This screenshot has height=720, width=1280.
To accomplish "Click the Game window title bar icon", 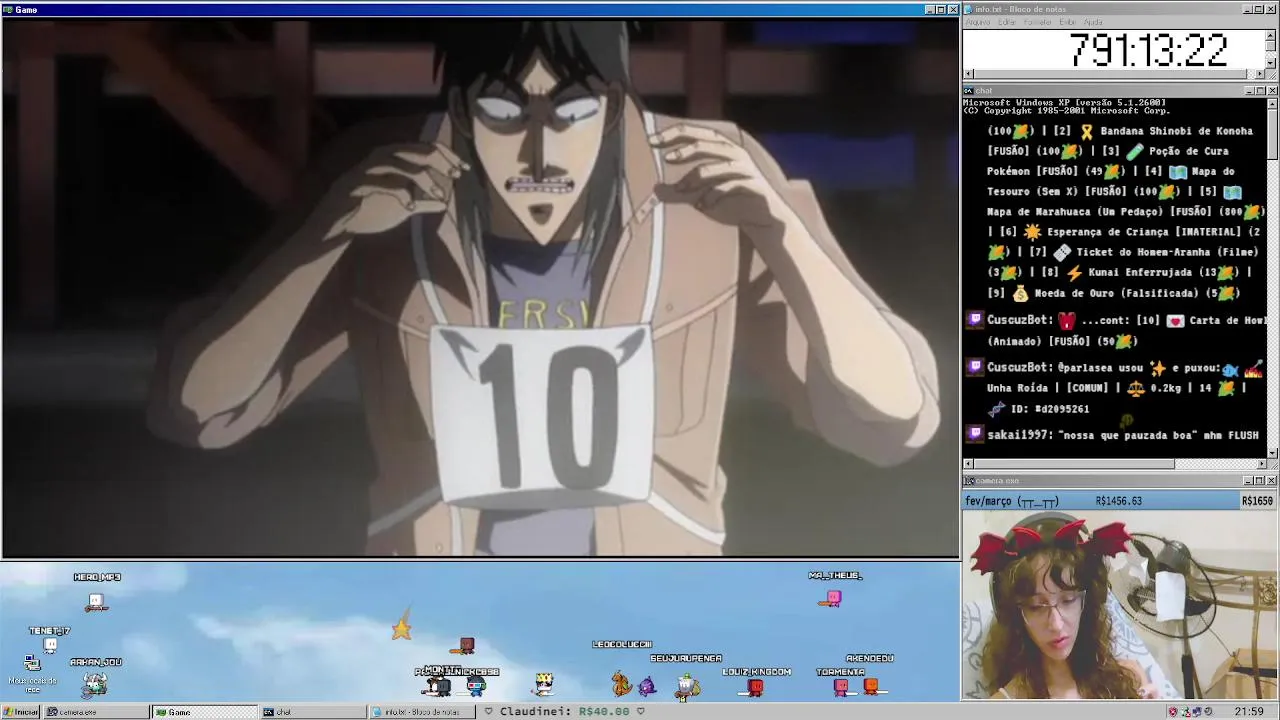I will click(8, 9).
